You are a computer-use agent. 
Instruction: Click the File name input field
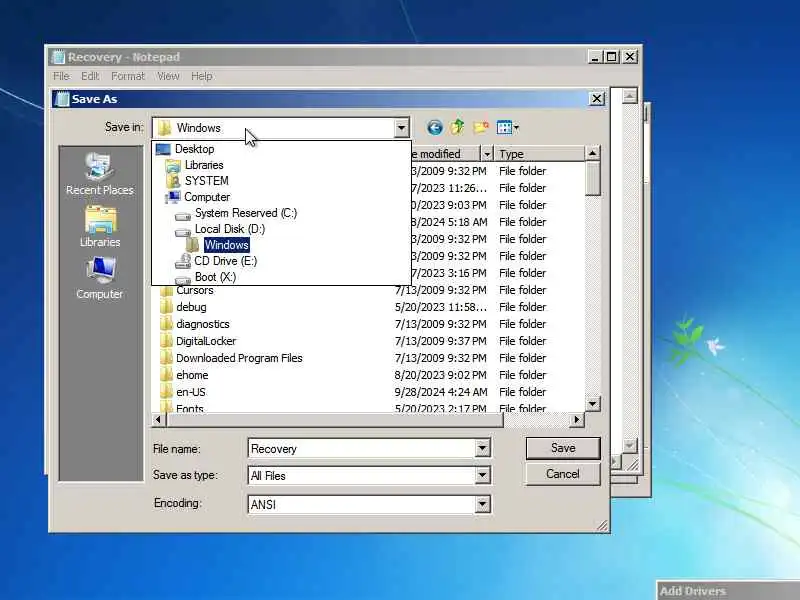362,448
